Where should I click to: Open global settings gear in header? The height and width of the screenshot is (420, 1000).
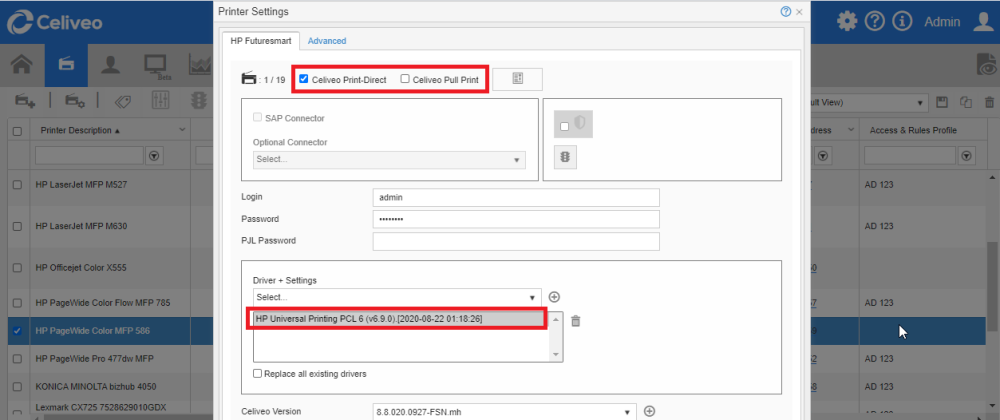pyautogui.click(x=847, y=22)
